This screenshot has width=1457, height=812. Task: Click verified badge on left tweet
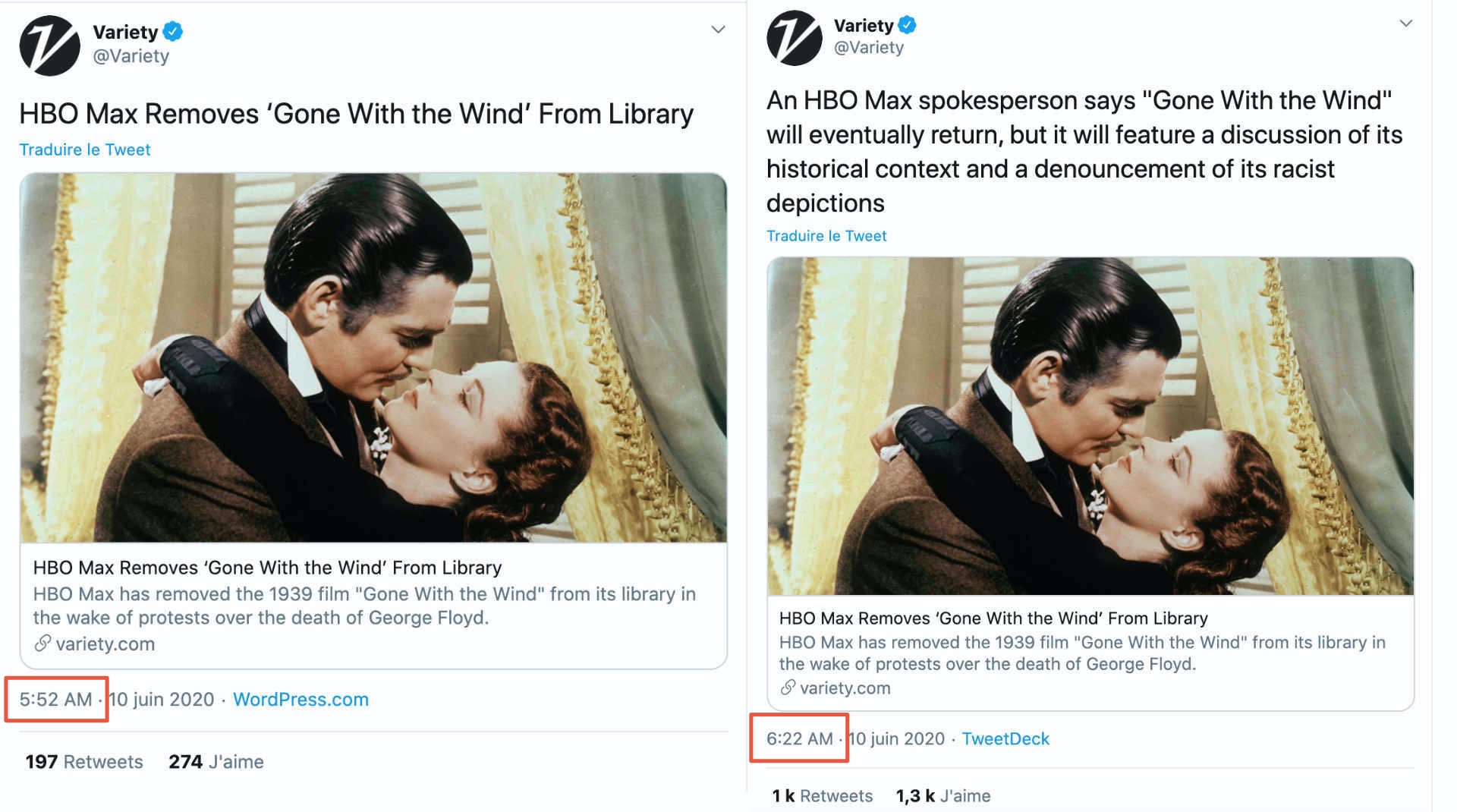pyautogui.click(x=173, y=32)
